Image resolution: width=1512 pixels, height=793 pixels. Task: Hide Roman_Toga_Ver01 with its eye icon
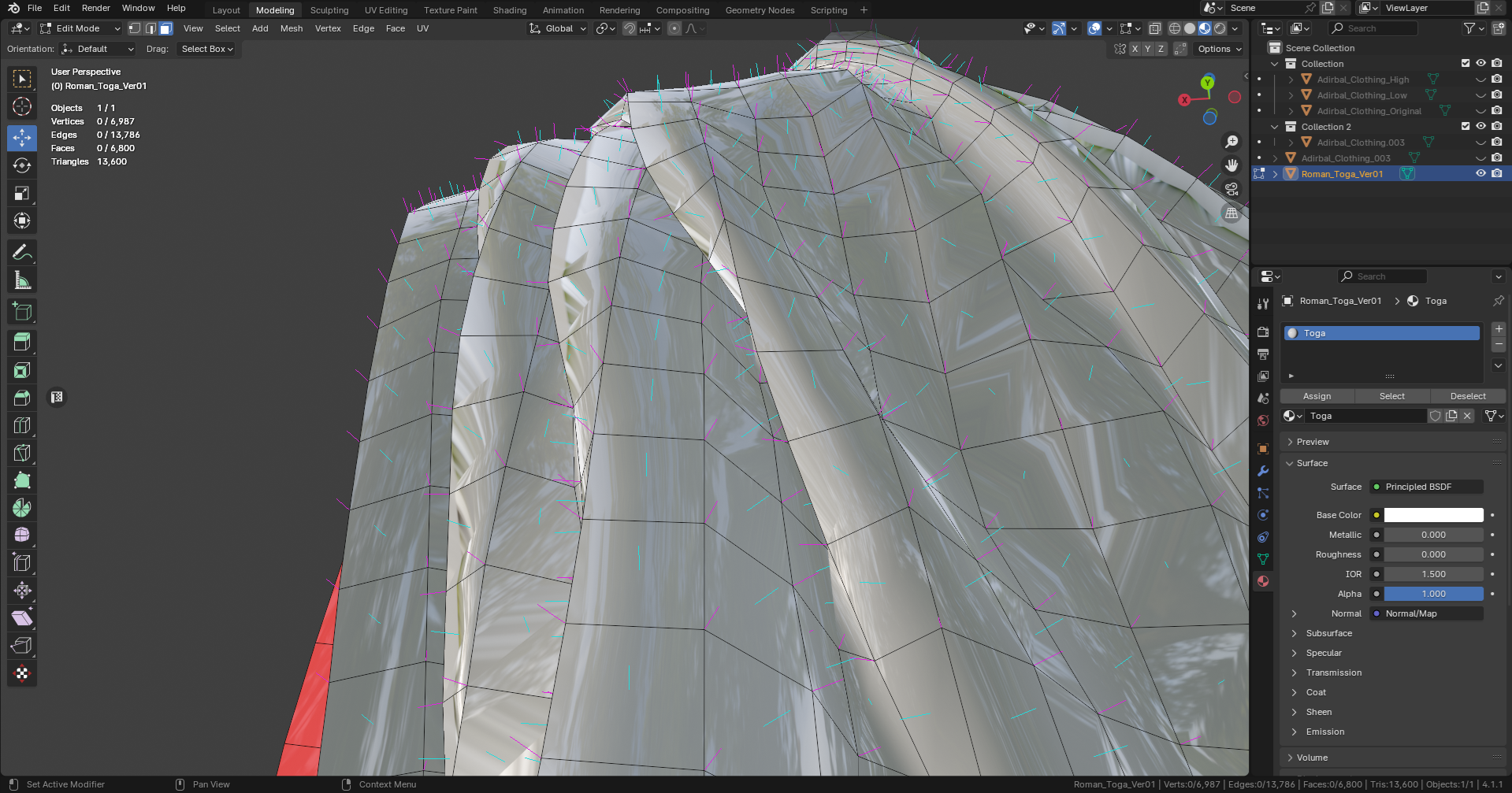(1480, 173)
